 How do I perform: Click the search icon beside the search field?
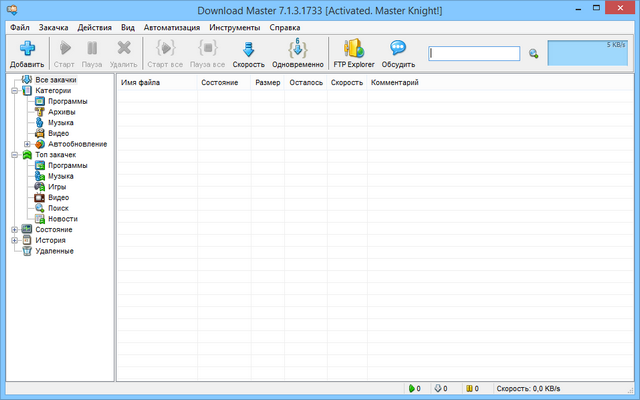click(x=534, y=54)
